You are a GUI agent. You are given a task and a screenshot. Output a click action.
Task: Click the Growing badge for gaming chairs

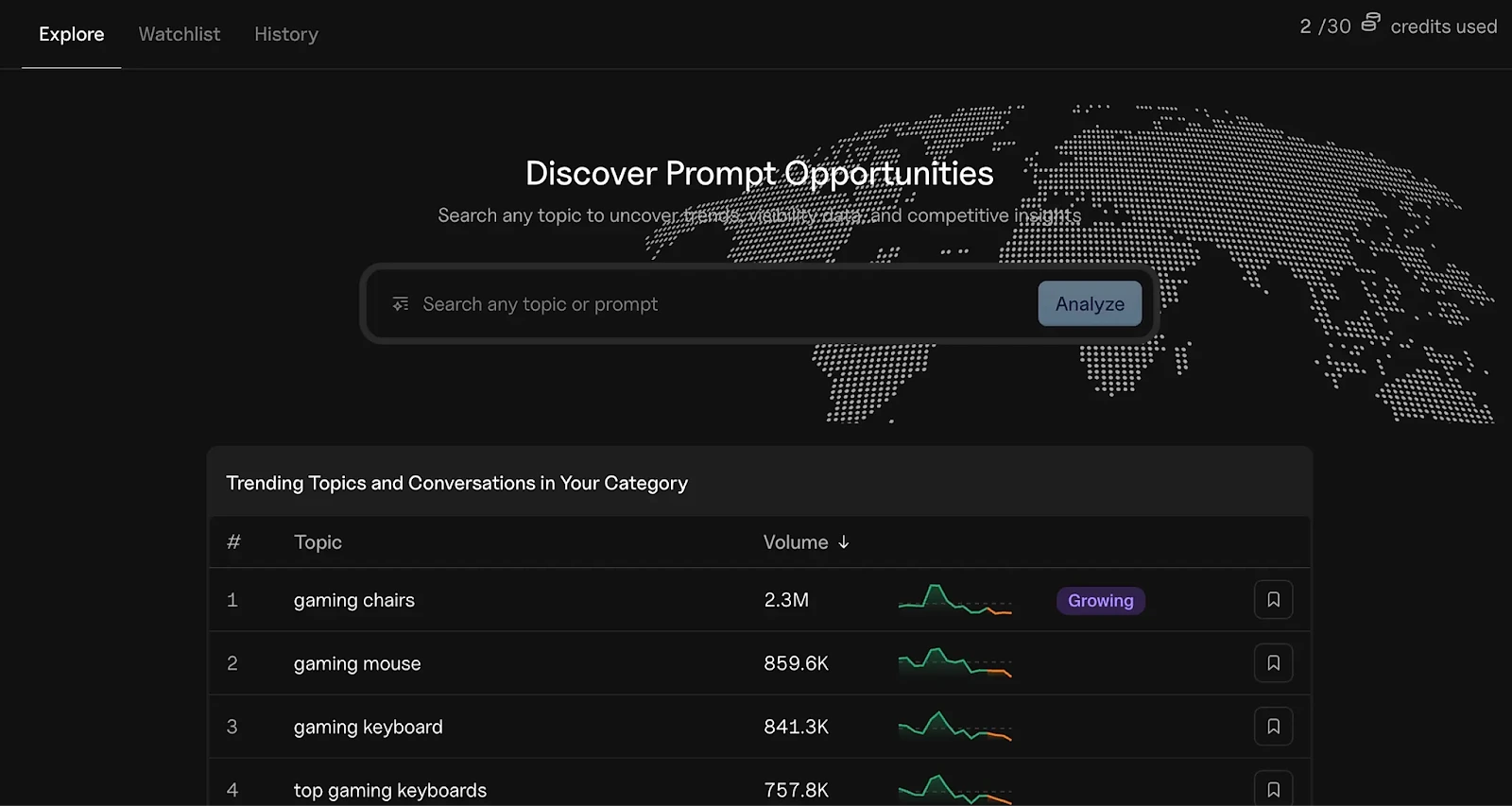pos(1101,601)
